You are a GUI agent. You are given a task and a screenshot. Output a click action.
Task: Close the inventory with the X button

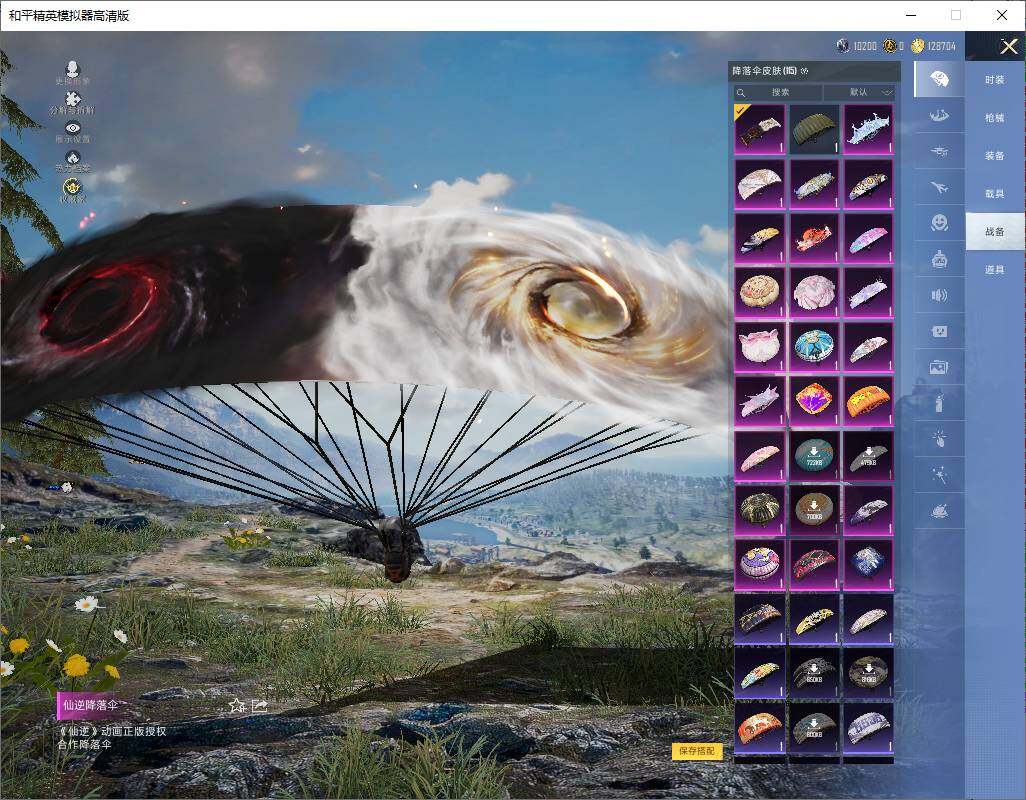coord(1008,46)
